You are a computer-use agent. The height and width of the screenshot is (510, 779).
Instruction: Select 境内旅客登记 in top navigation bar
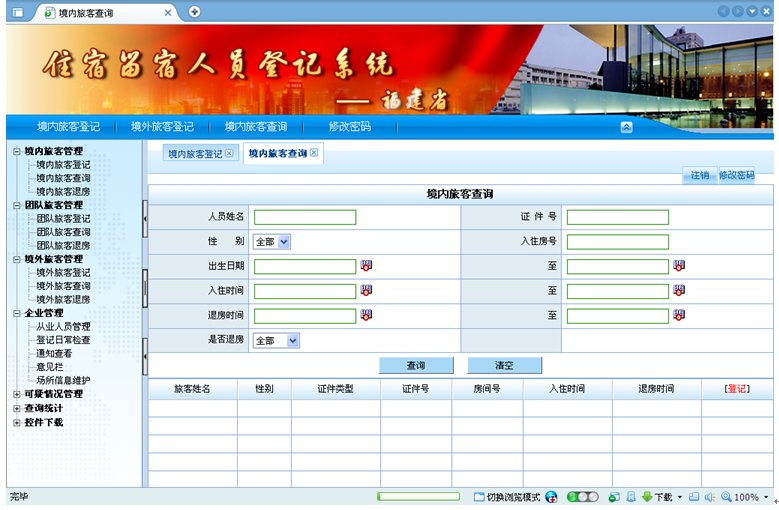(x=69, y=127)
